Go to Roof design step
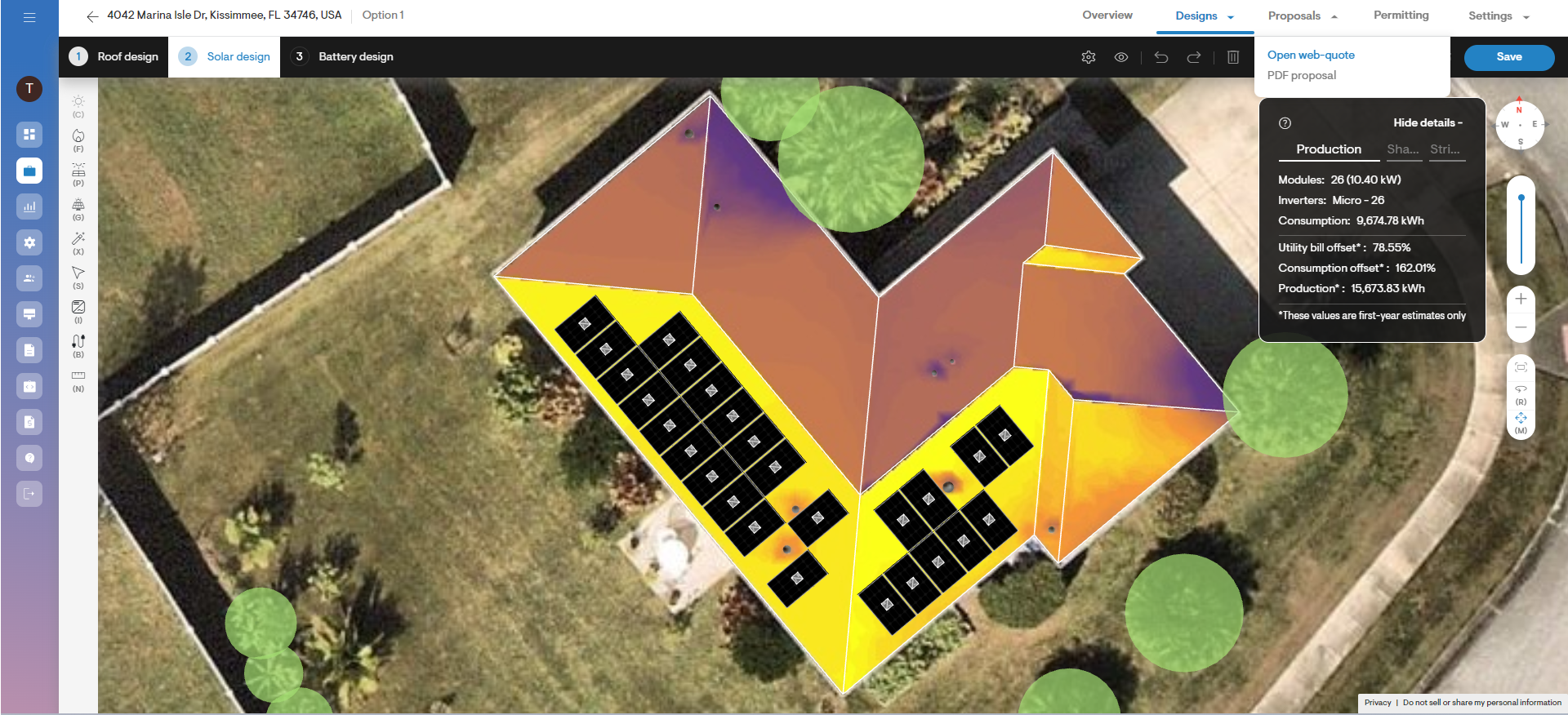1568x715 pixels. coord(114,57)
